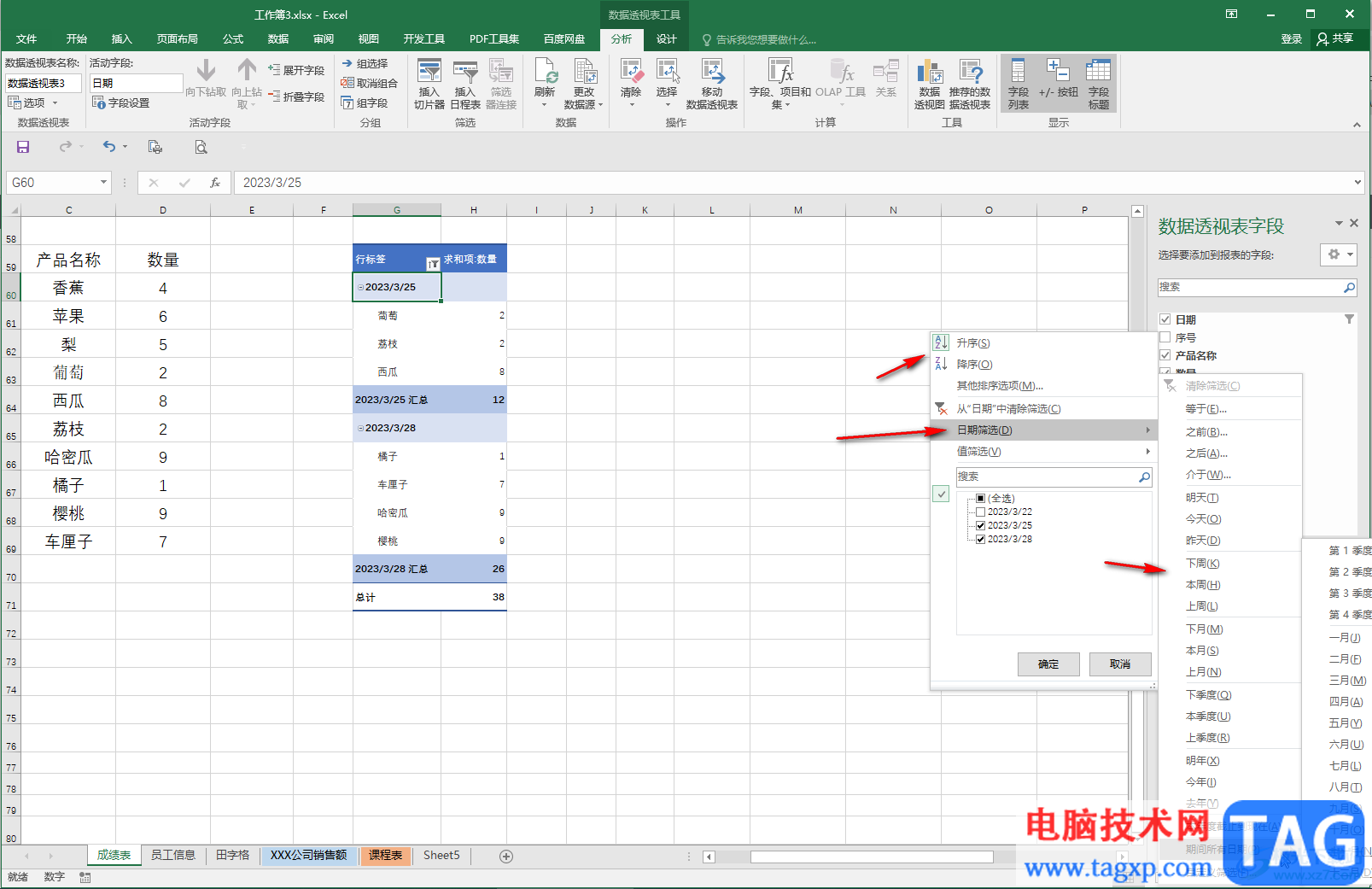Choose 其他排序选项
The image size is (1372, 889).
click(x=1000, y=385)
